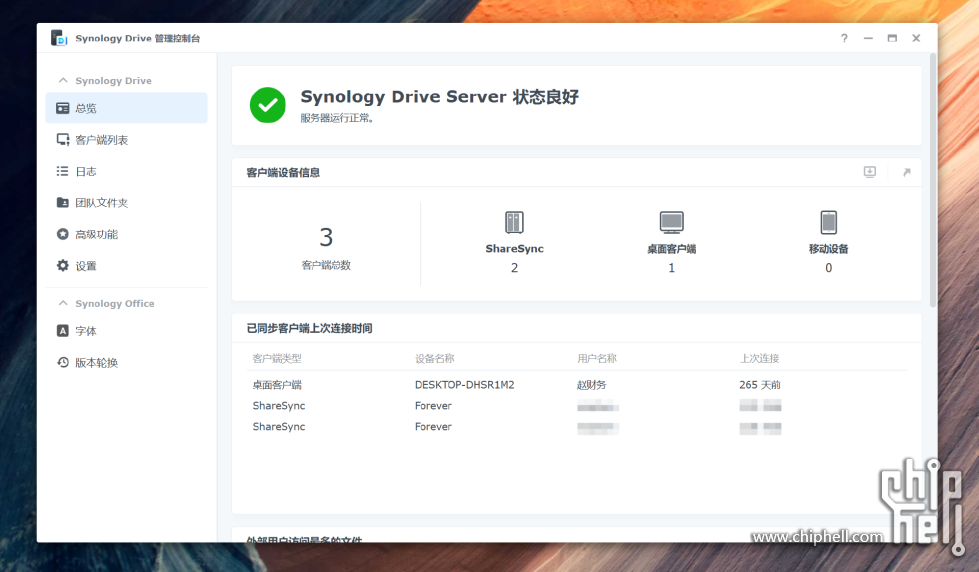Open 团队文件夹 team folder section
Viewport: 979px width, 572px height.
click(126, 202)
